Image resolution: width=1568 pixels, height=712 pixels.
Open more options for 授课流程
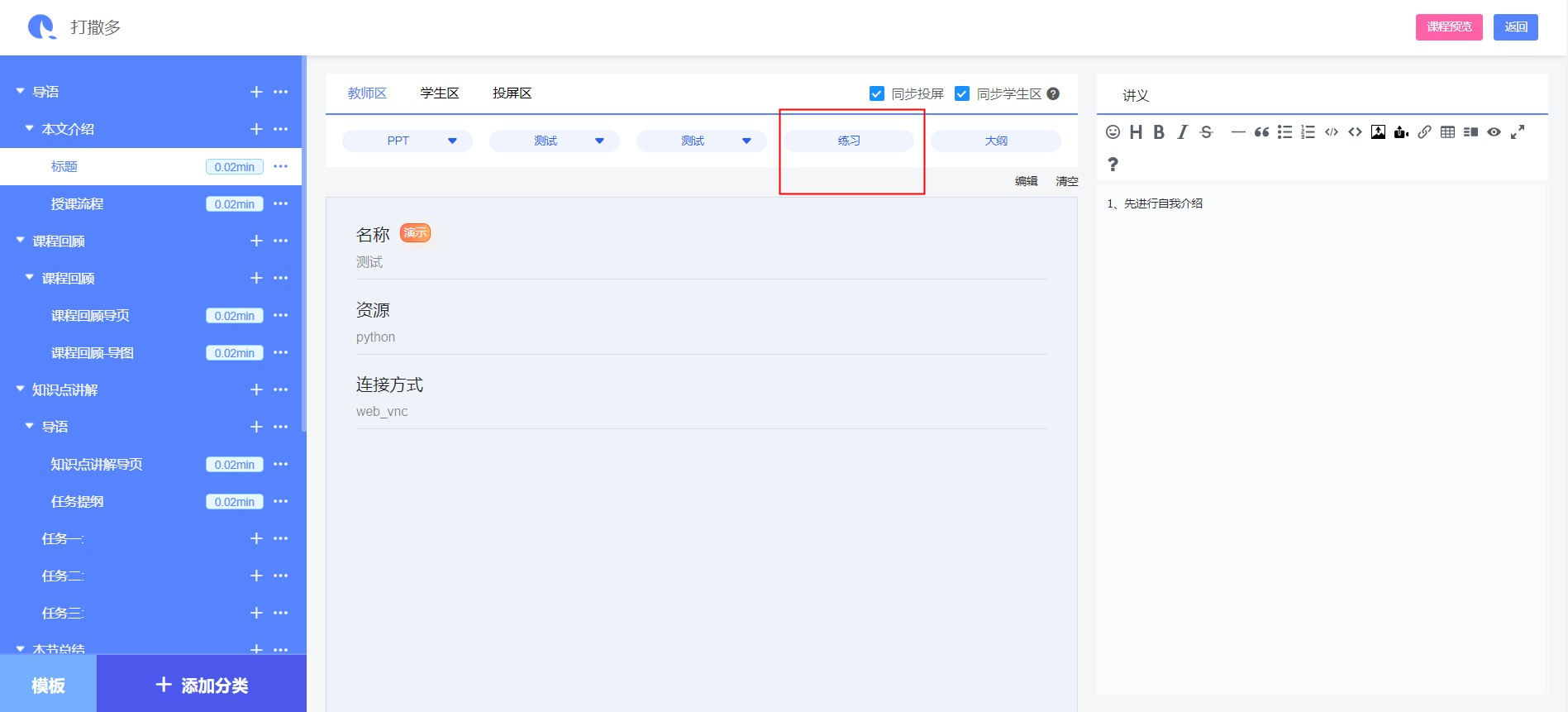coord(281,203)
